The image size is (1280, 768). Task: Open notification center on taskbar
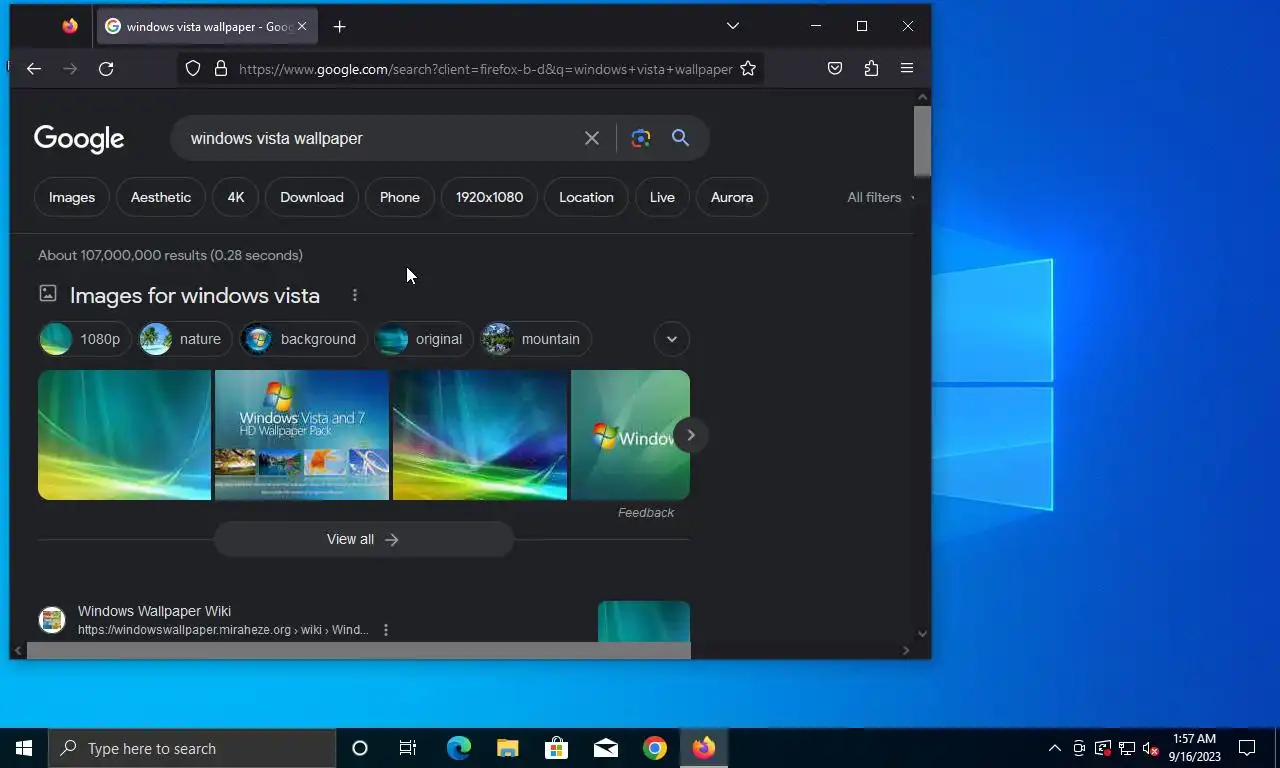(x=1247, y=748)
